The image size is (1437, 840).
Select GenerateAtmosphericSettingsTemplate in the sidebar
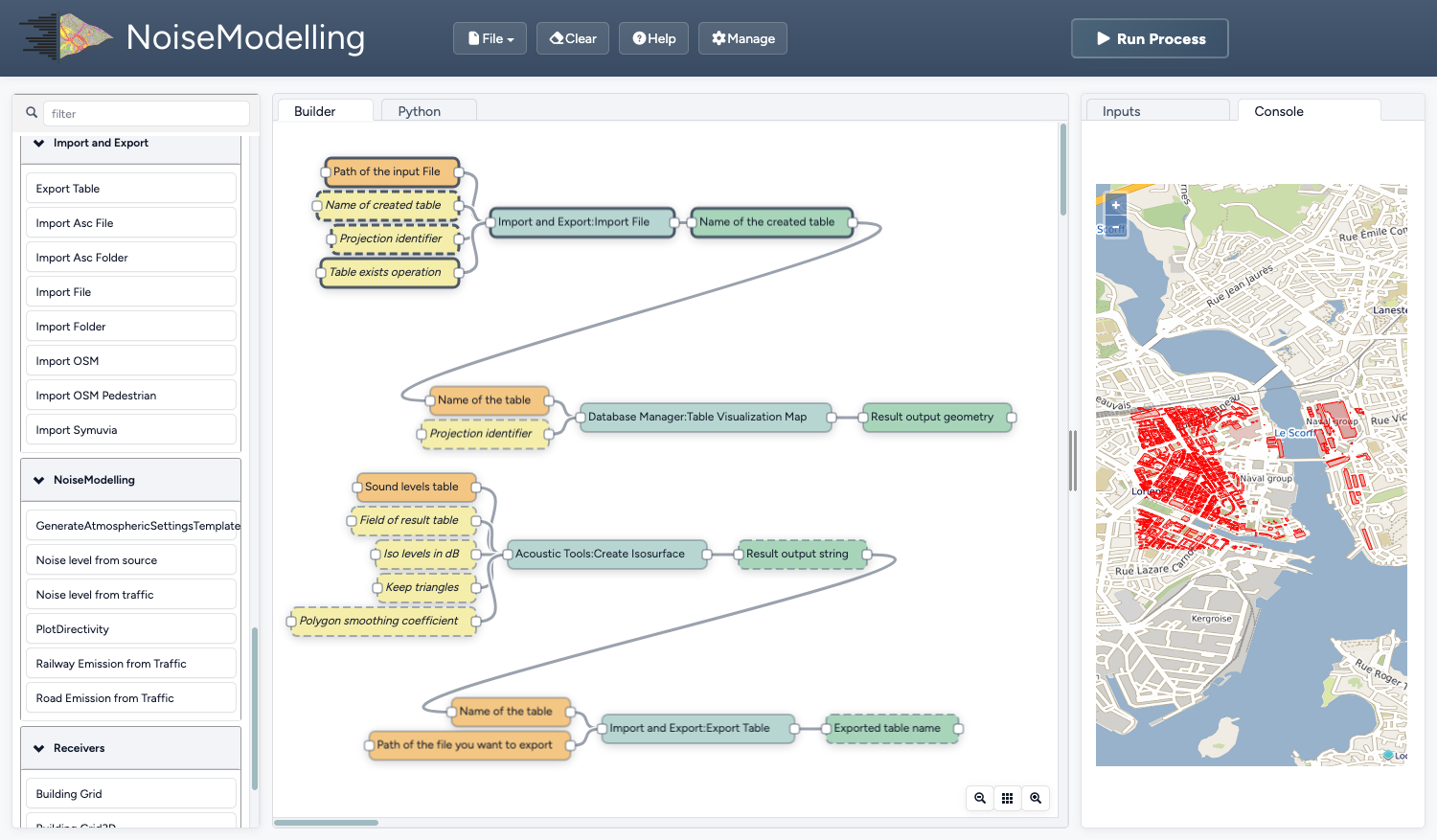point(130,526)
